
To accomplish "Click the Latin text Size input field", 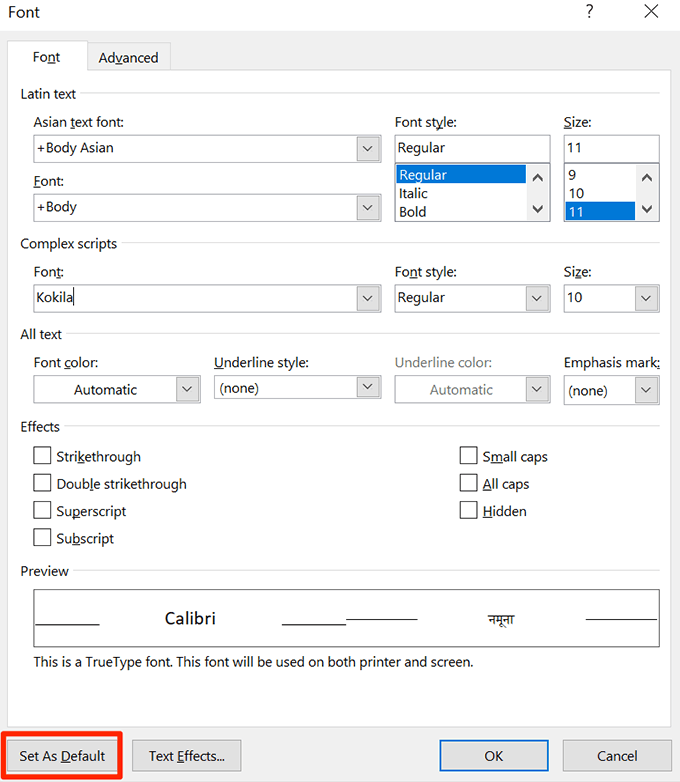I will pyautogui.click(x=610, y=148).
